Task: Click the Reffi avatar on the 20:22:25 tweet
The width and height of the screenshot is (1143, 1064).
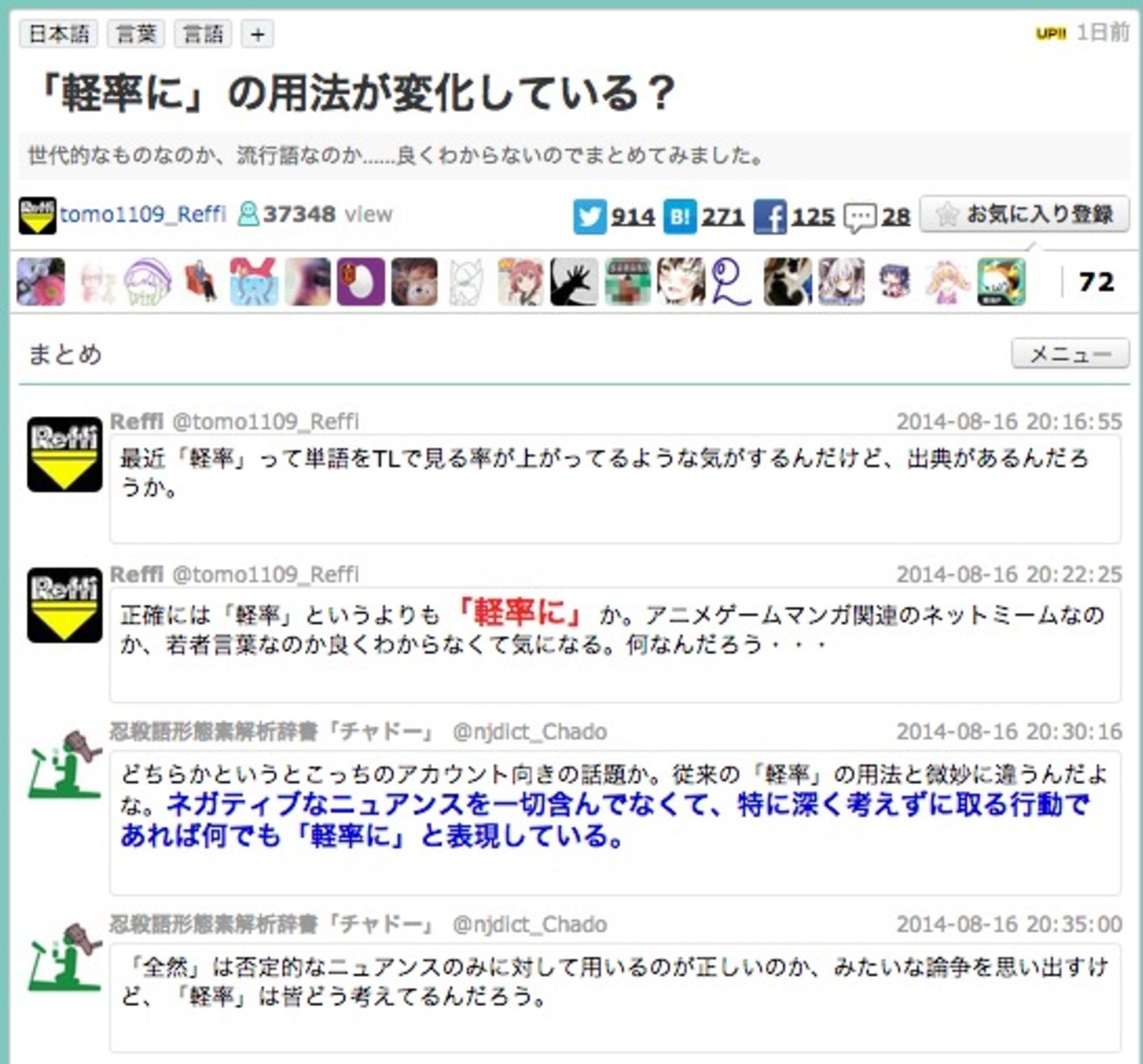Action: click(x=64, y=605)
